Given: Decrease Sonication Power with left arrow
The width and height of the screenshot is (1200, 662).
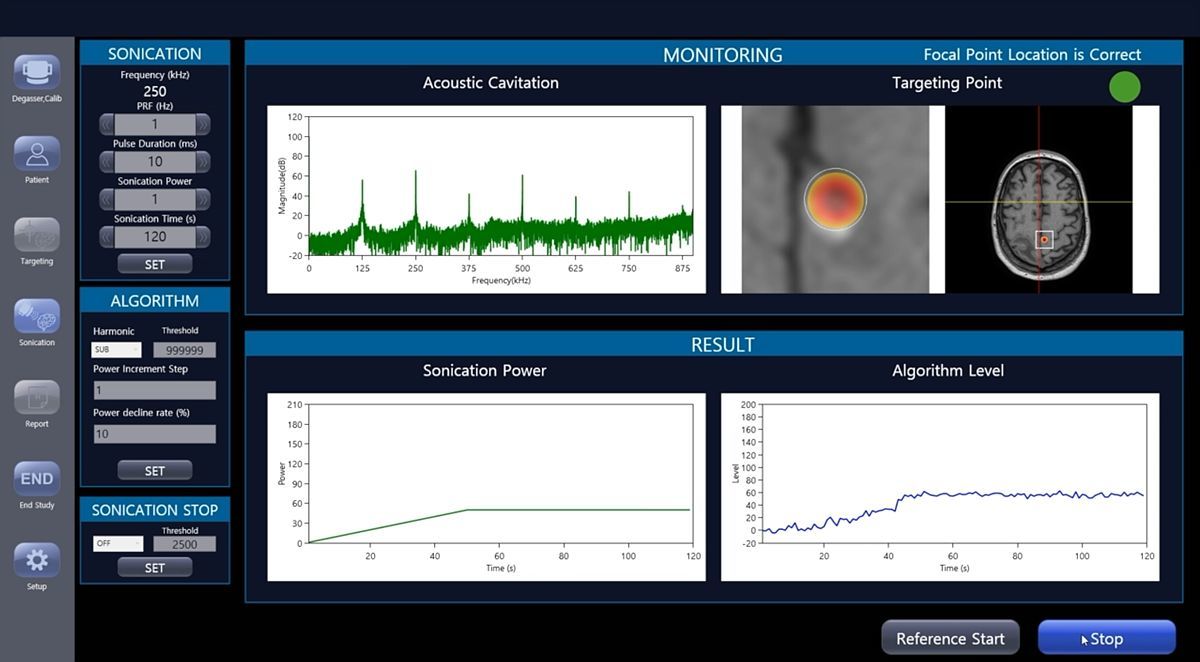Looking at the screenshot, I should click(107, 200).
